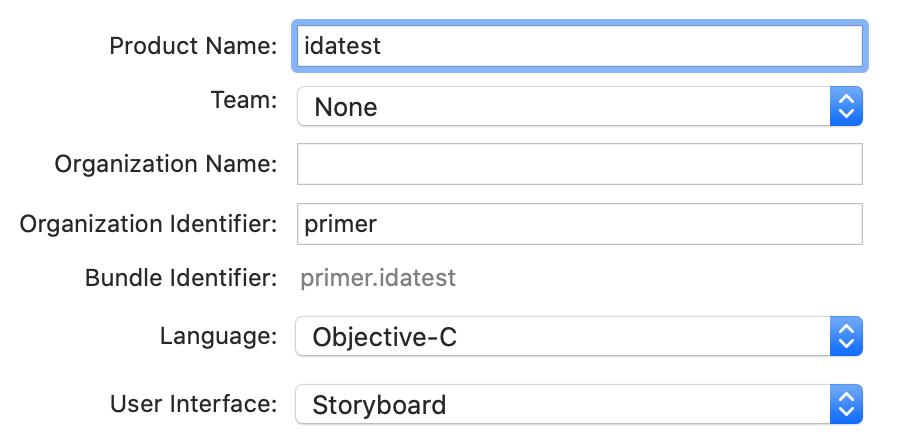Click the 'primer.idatest' bundle identifier text
The width and height of the screenshot is (897, 438).
[x=378, y=278]
